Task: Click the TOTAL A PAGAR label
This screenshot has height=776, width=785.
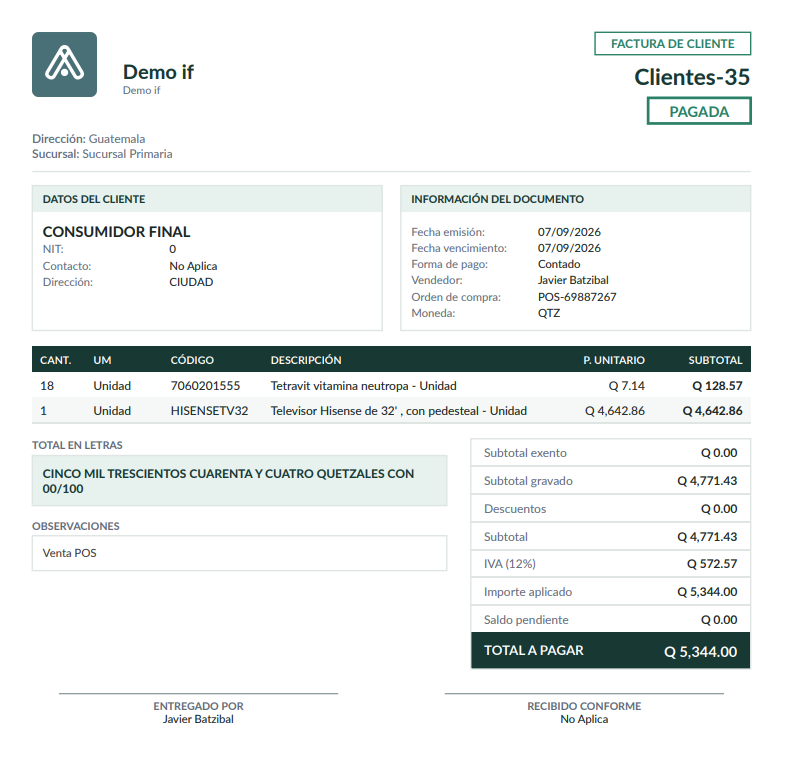Action: coord(534,650)
